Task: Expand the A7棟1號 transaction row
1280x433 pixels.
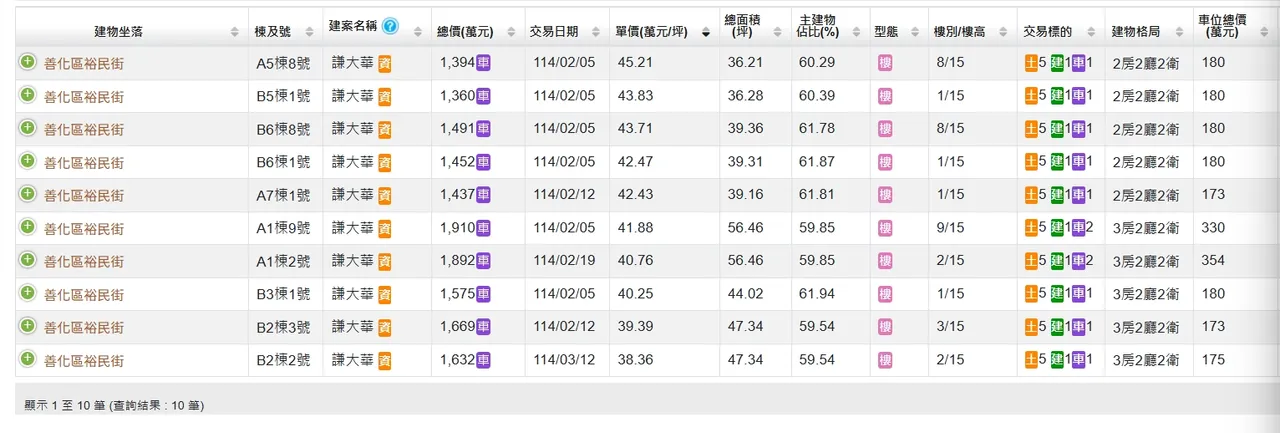Action: point(28,194)
